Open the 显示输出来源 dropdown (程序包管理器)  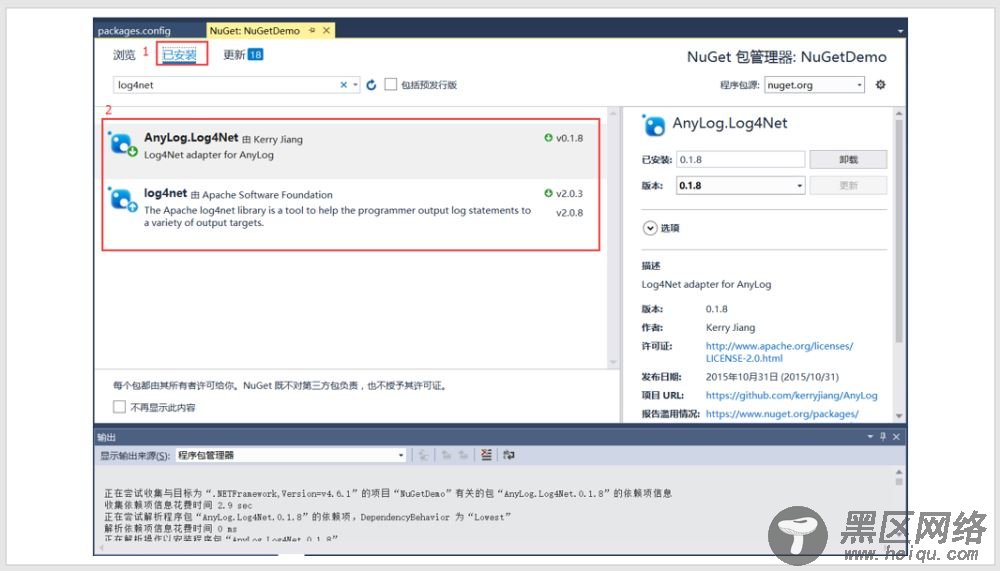click(291, 455)
